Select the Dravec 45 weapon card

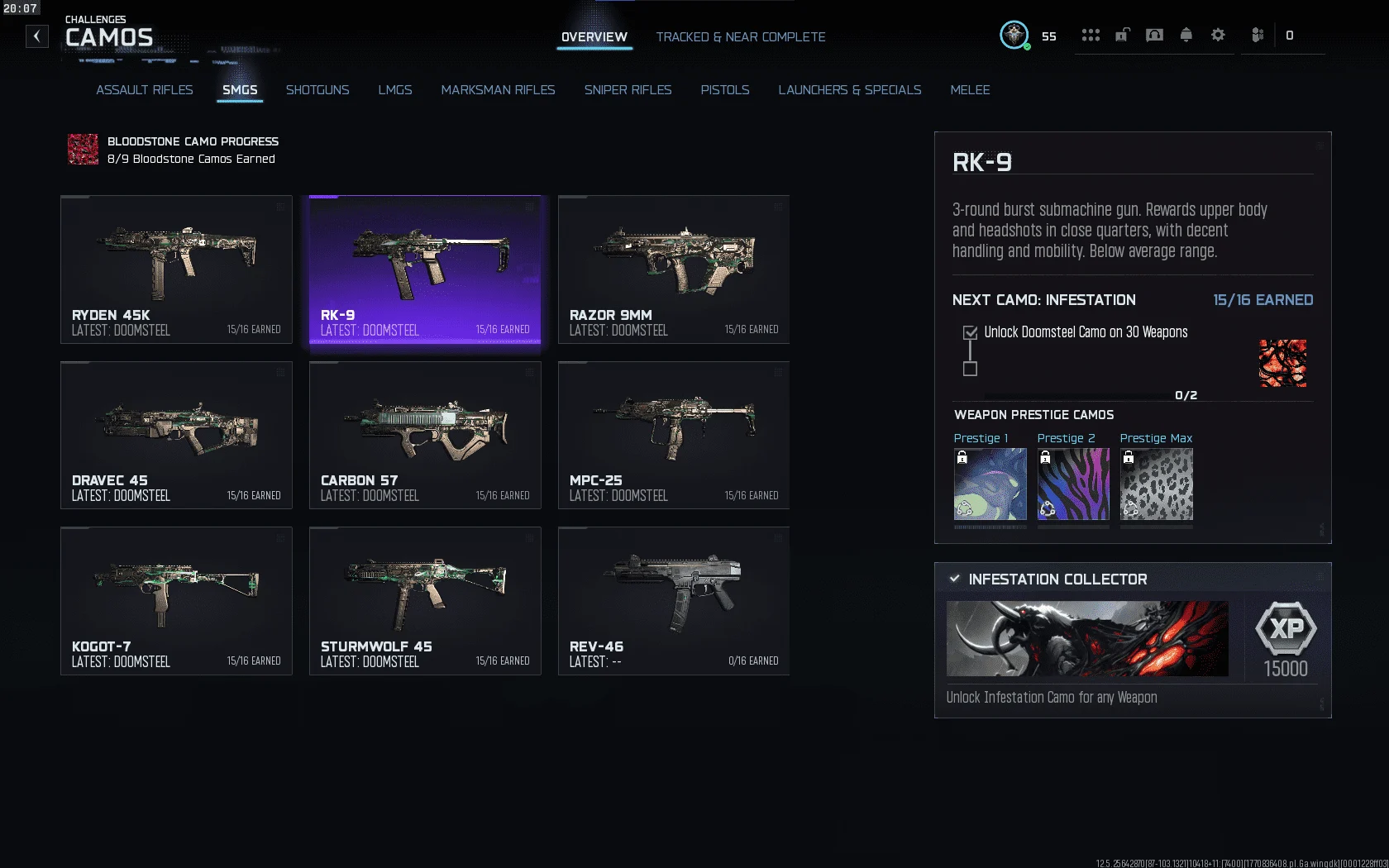tap(176, 435)
